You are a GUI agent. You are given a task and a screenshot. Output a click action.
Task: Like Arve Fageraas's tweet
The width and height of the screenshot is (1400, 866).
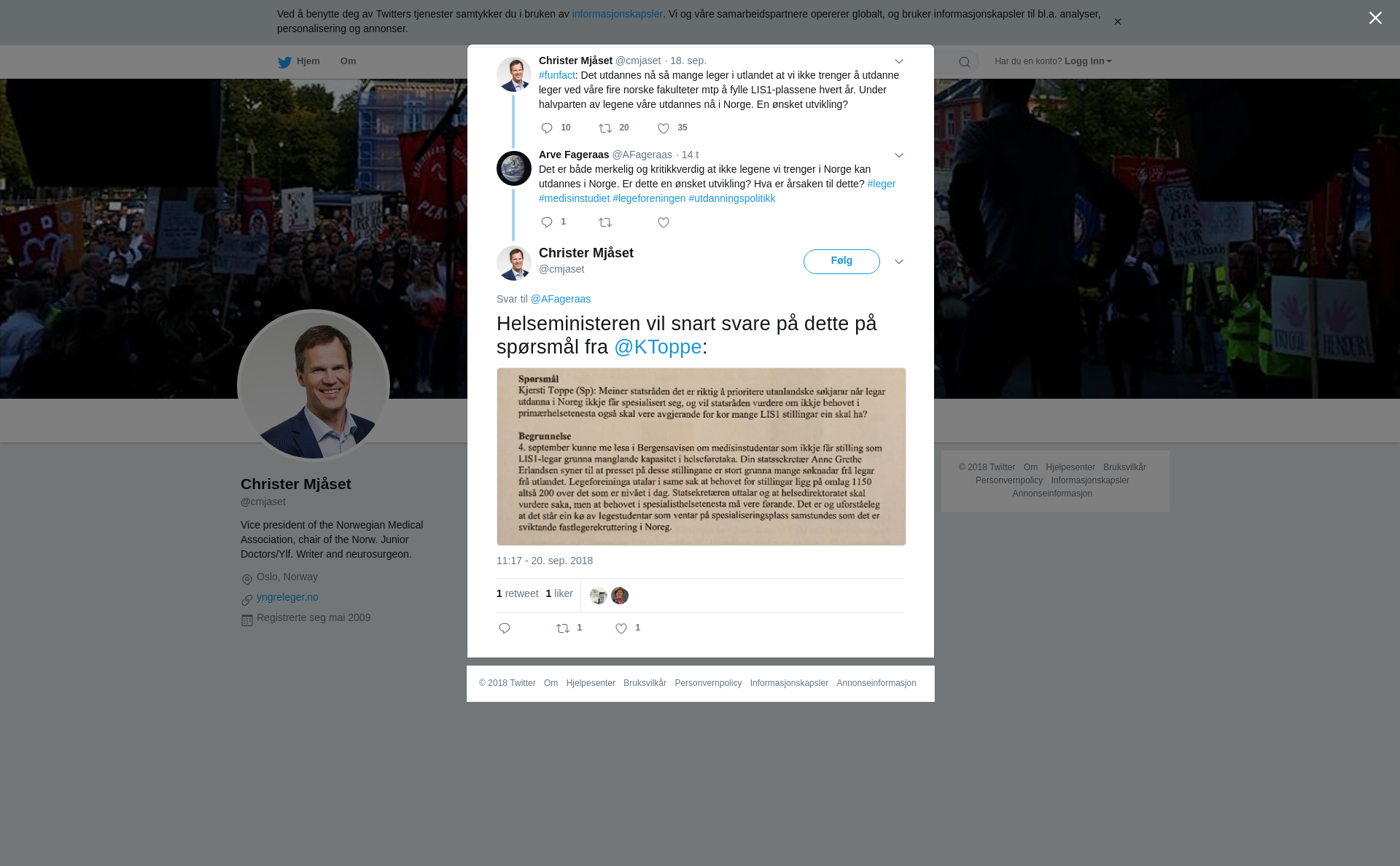[x=664, y=222]
